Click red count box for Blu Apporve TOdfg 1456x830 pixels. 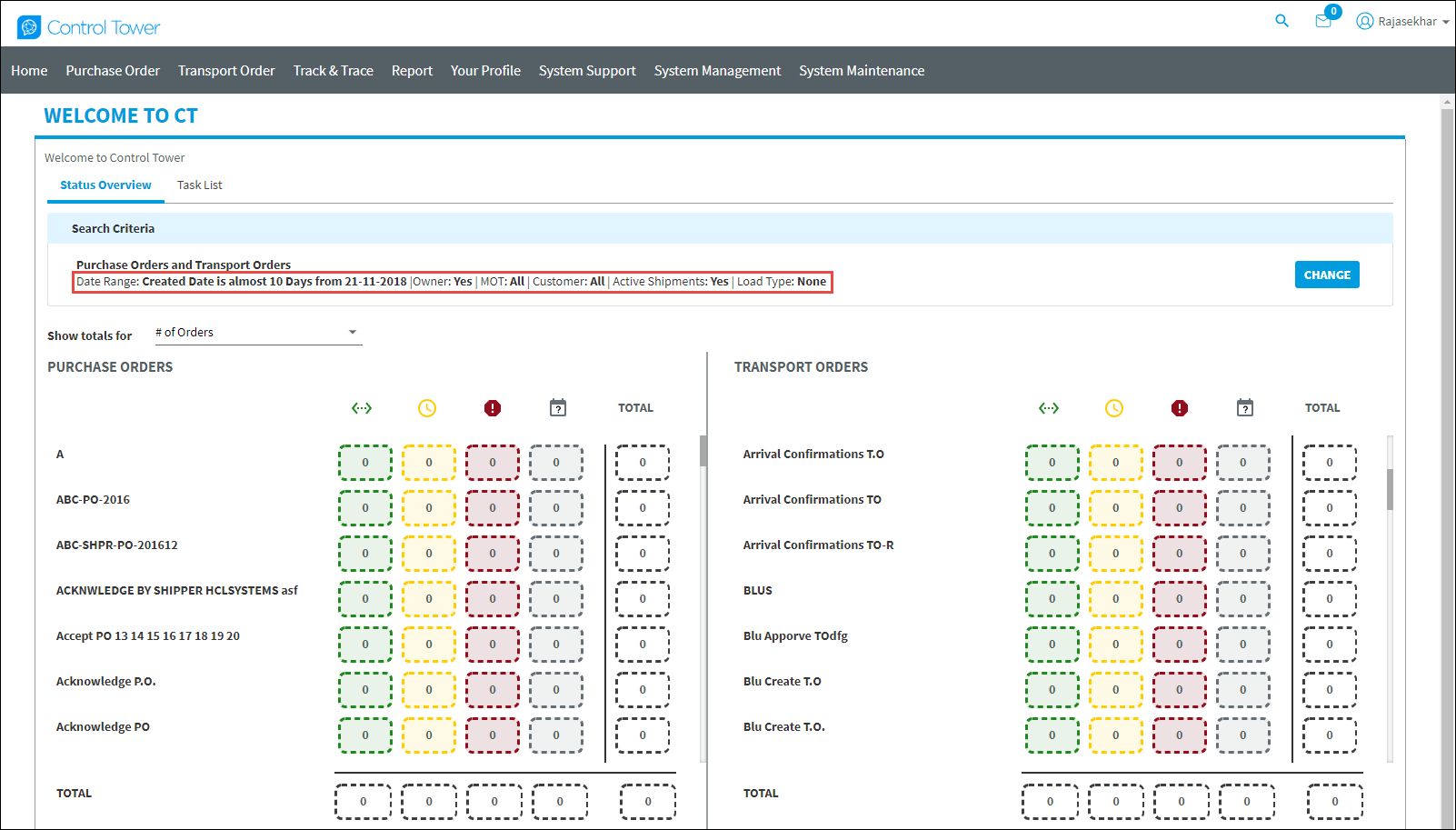(x=1180, y=645)
